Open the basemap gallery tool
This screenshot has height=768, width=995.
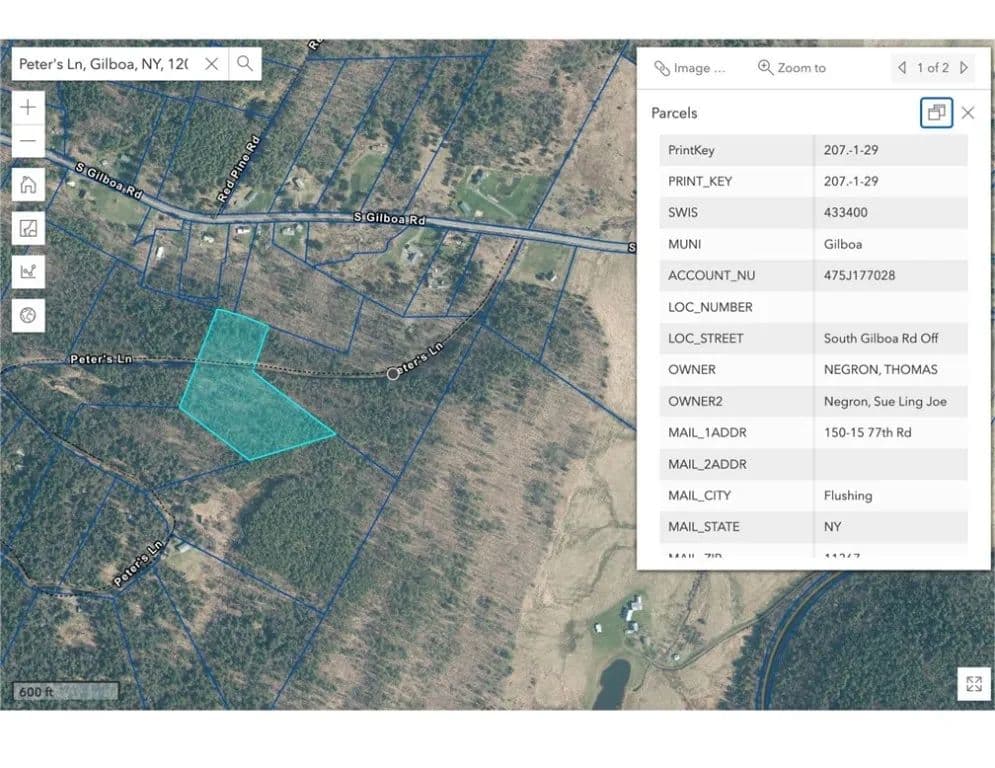[28, 228]
